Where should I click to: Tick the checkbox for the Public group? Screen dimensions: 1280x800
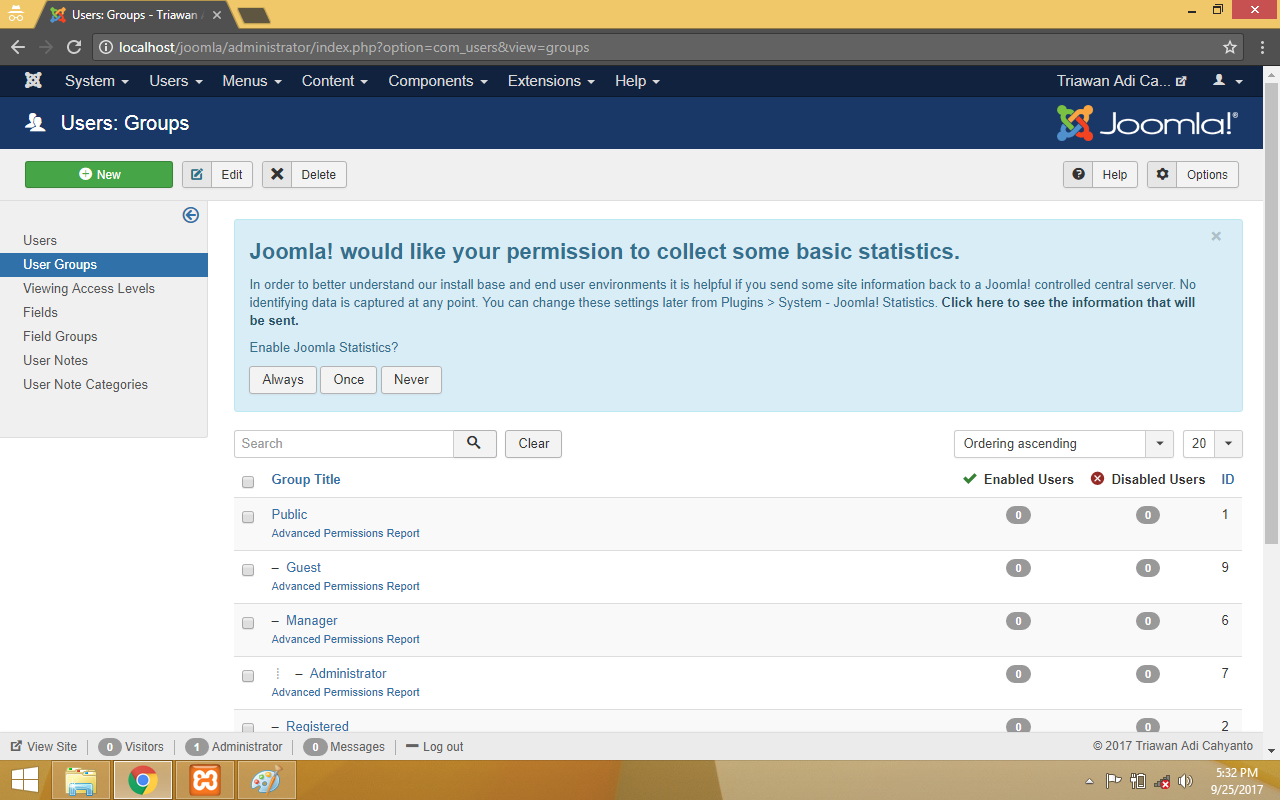[x=248, y=517]
